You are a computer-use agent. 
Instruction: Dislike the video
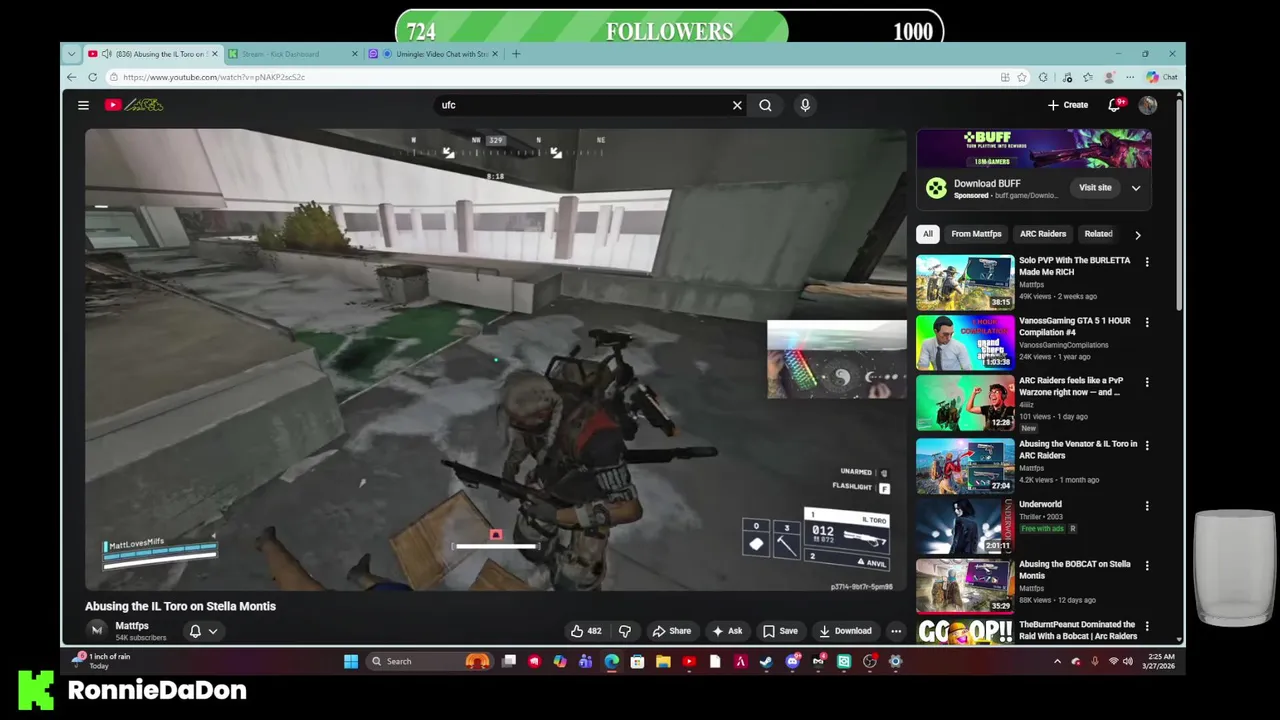pyautogui.click(x=625, y=631)
